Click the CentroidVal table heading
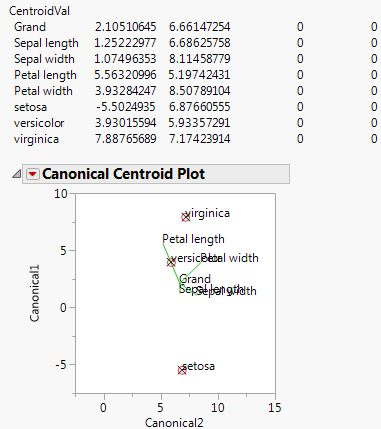381x429 pixels. (39, 11)
